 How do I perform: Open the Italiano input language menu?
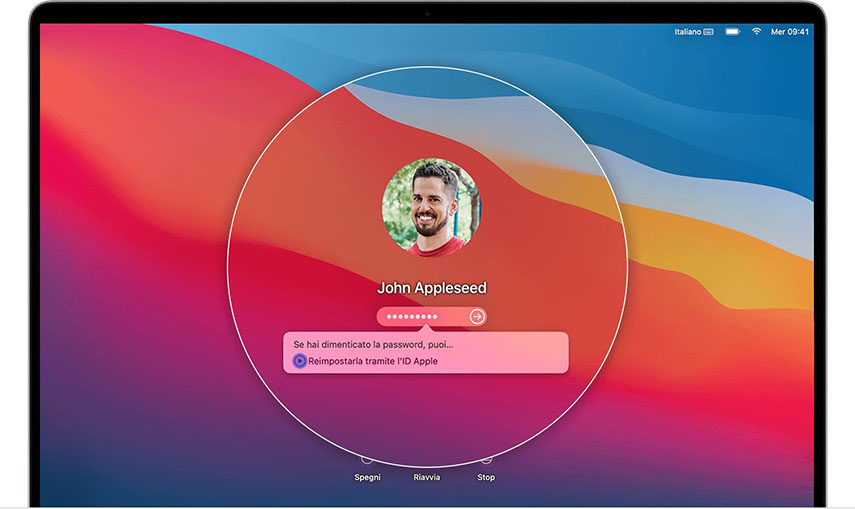pyautogui.click(x=688, y=32)
